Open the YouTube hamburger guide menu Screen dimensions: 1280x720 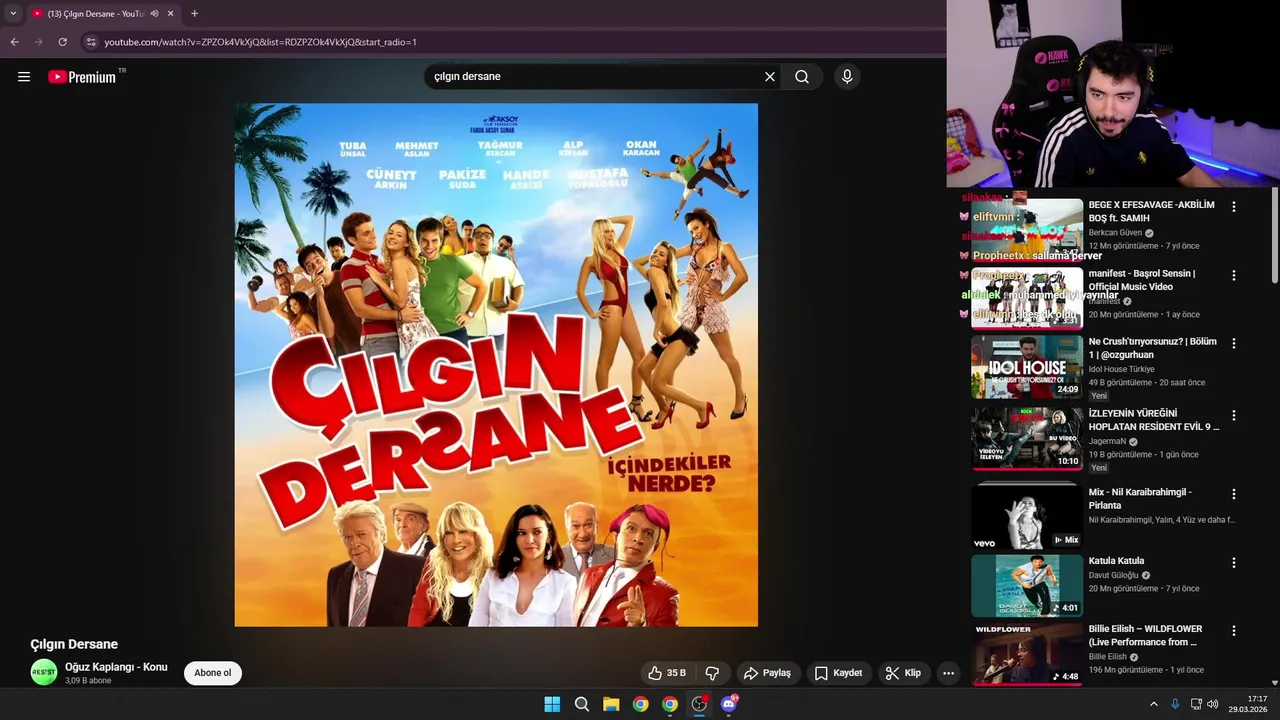24,77
